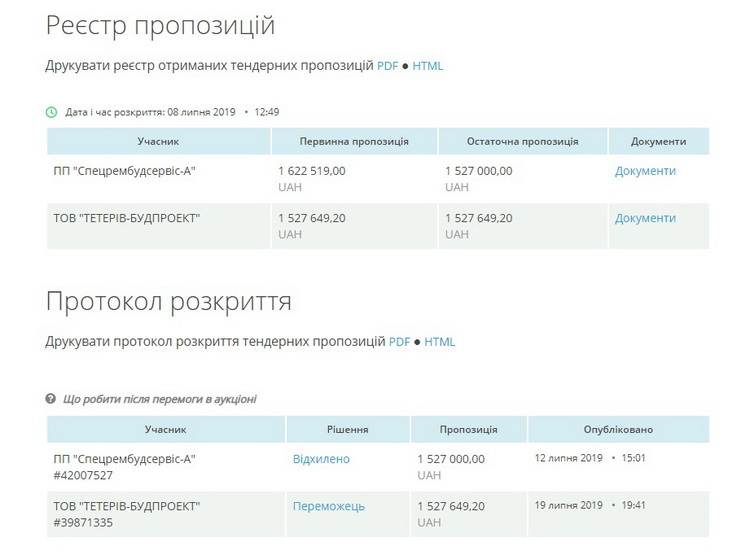Click the Переможець decision link
The image size is (749, 560).
tap(328, 506)
